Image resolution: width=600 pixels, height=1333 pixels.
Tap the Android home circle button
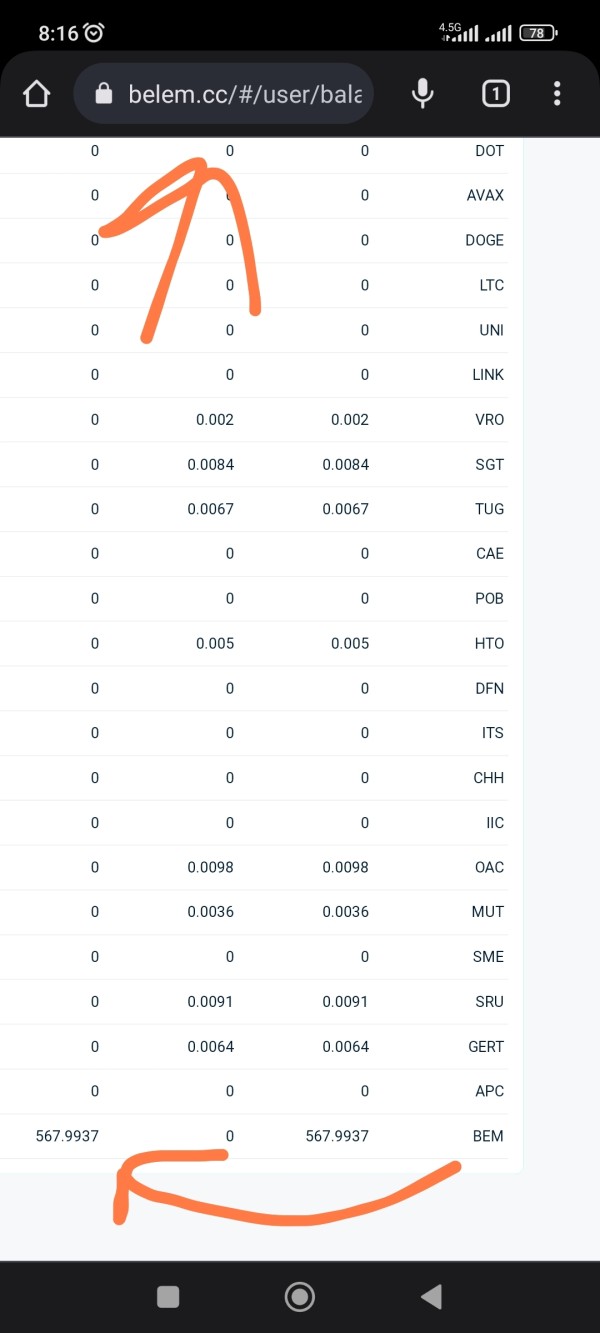tap(299, 1297)
